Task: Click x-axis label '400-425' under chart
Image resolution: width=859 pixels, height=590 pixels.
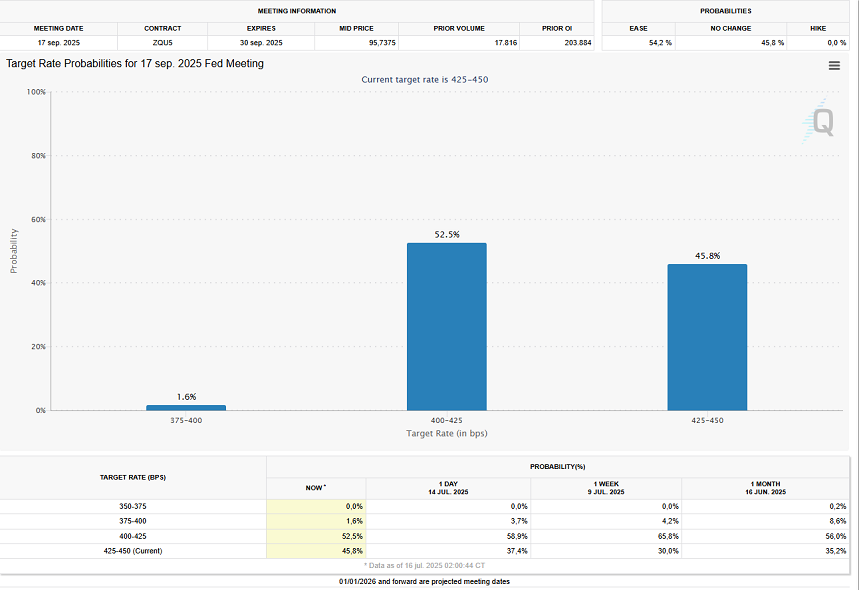Action: [446, 421]
